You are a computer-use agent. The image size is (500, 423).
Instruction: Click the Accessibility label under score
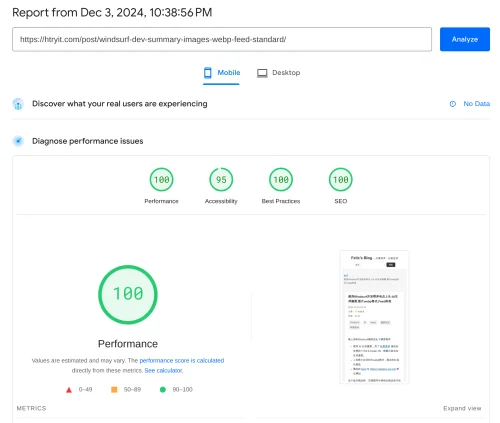[221, 201]
